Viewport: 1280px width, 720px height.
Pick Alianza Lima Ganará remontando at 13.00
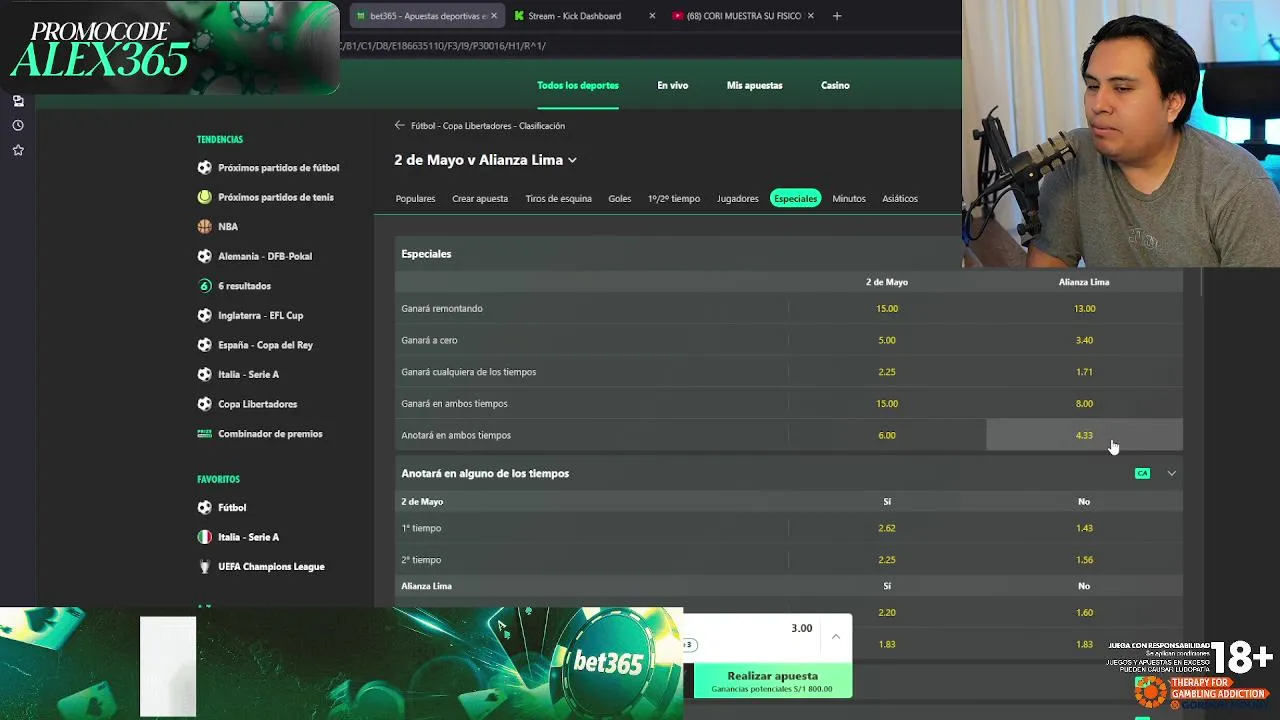click(1084, 308)
